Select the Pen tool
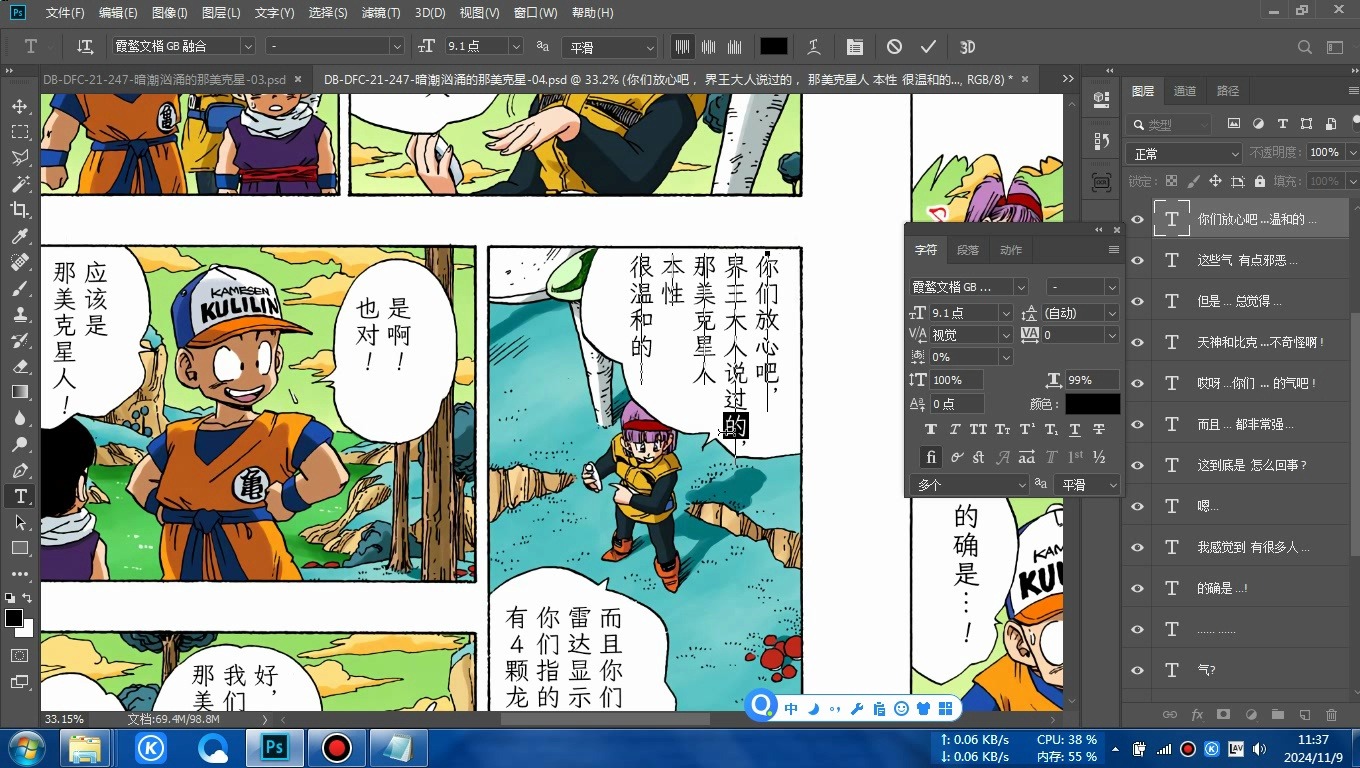Viewport: 1360px width, 768px height. pyautogui.click(x=19, y=470)
